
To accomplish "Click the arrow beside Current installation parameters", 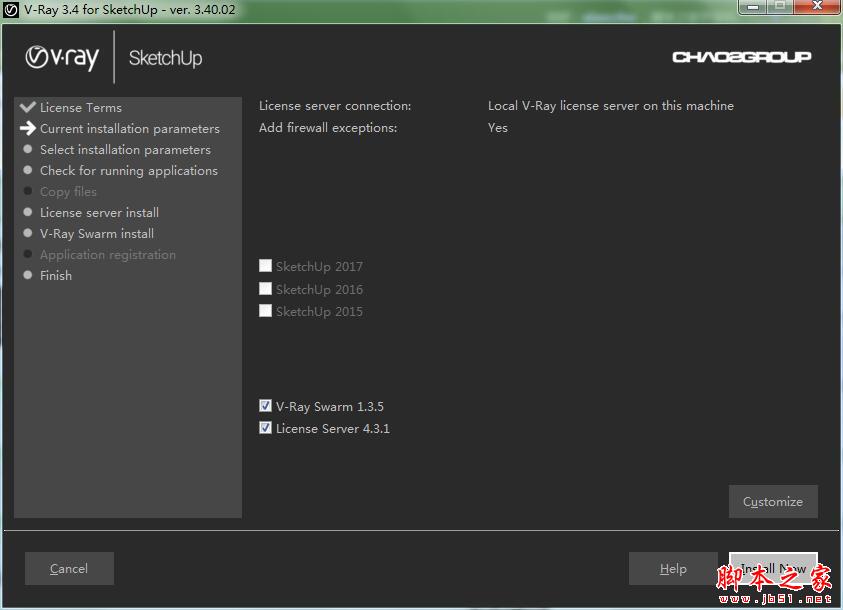I will click(x=27, y=128).
